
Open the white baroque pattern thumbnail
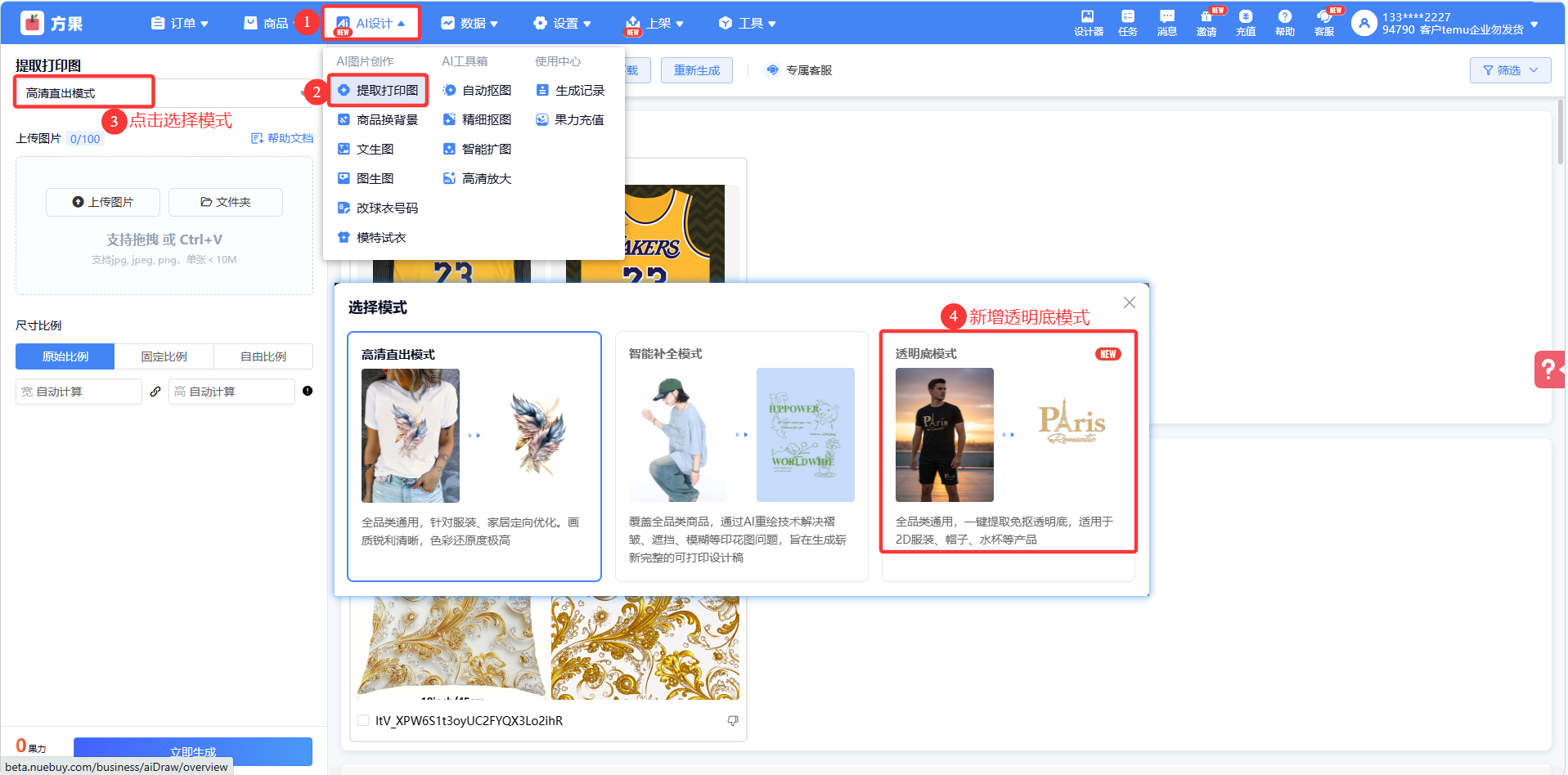click(452, 647)
